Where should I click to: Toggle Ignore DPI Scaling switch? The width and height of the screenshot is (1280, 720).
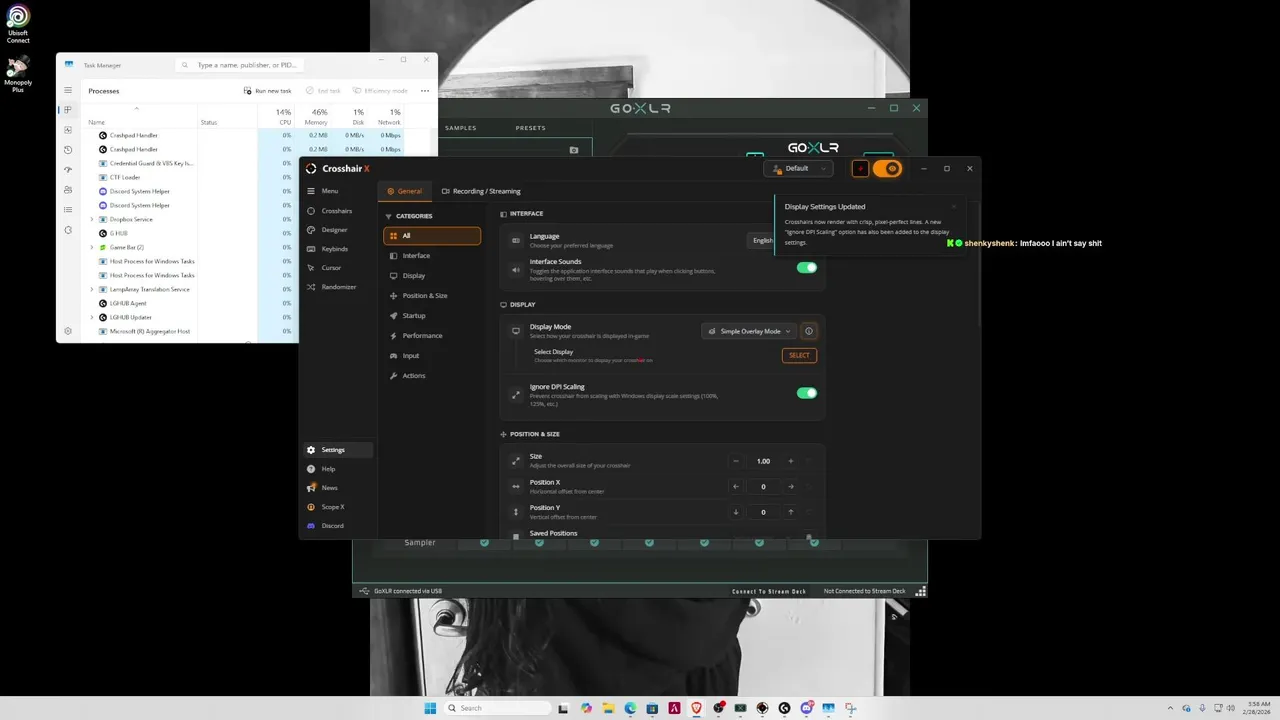pos(806,393)
